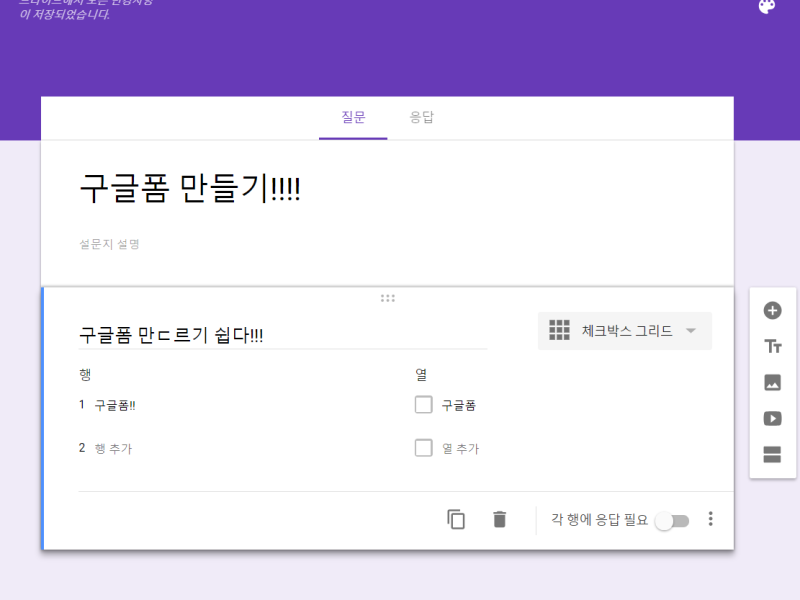Delete the question with trash icon
The height and width of the screenshot is (600, 800).
(x=499, y=519)
